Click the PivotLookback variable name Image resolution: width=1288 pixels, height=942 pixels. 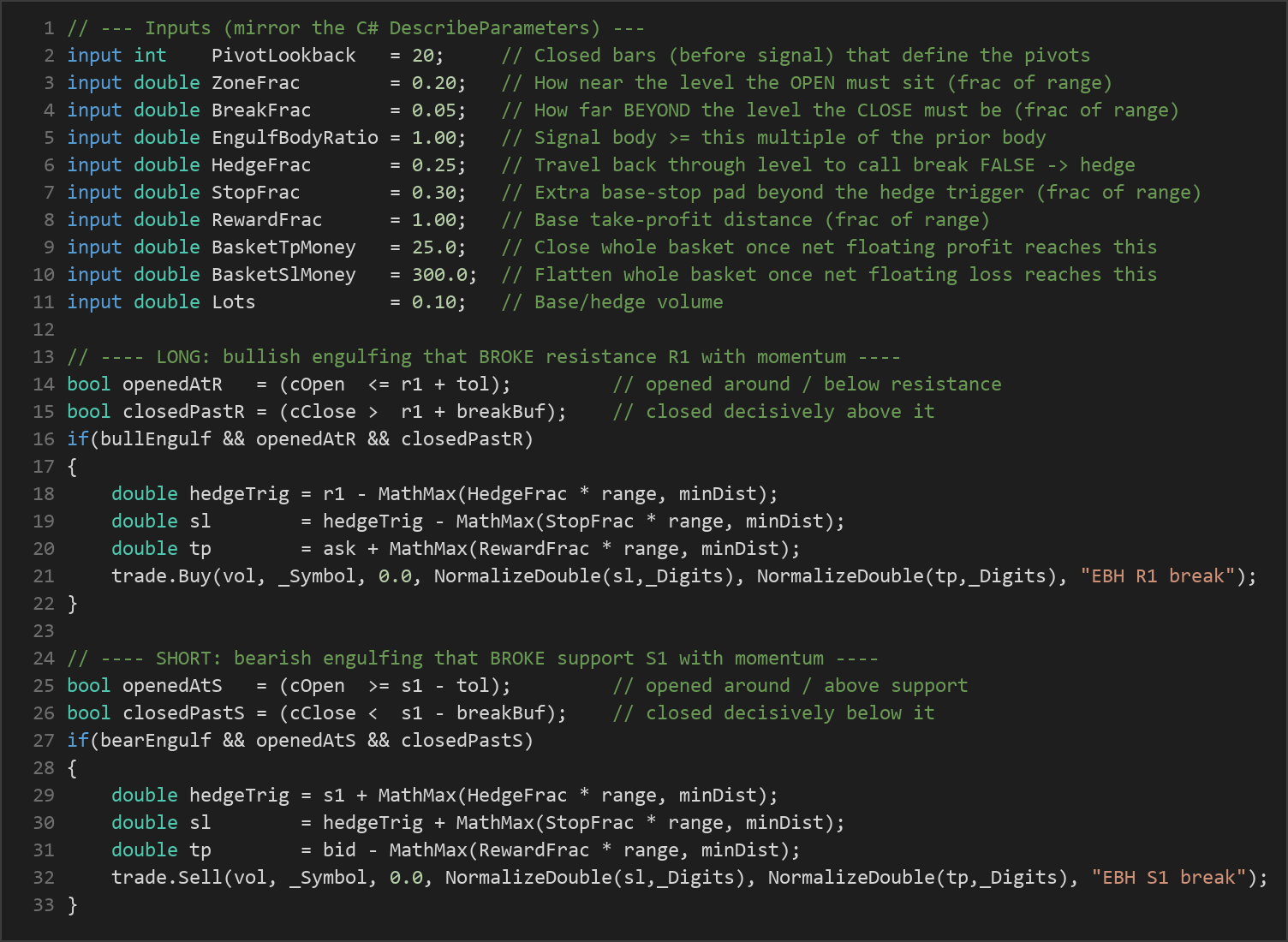(283, 56)
